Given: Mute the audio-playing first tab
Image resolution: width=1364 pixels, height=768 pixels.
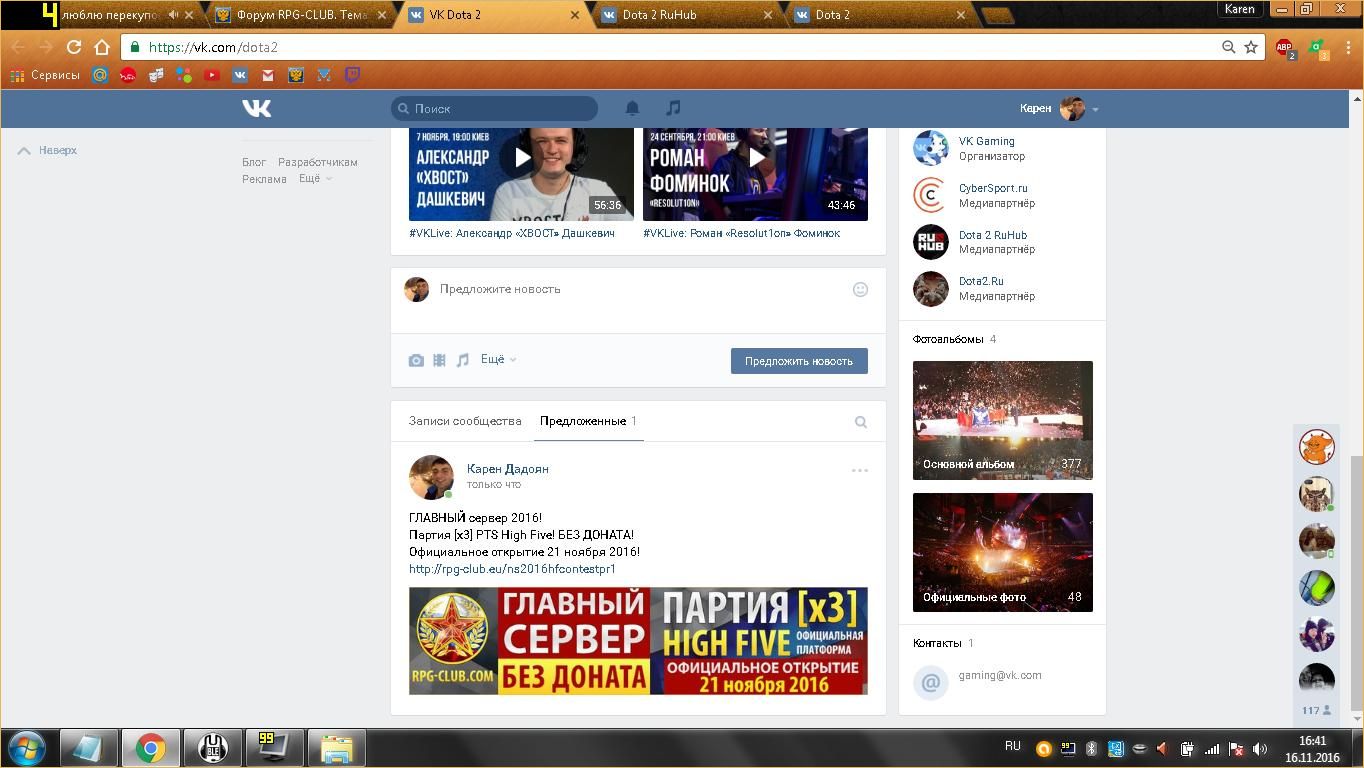Looking at the screenshot, I should pos(174,15).
